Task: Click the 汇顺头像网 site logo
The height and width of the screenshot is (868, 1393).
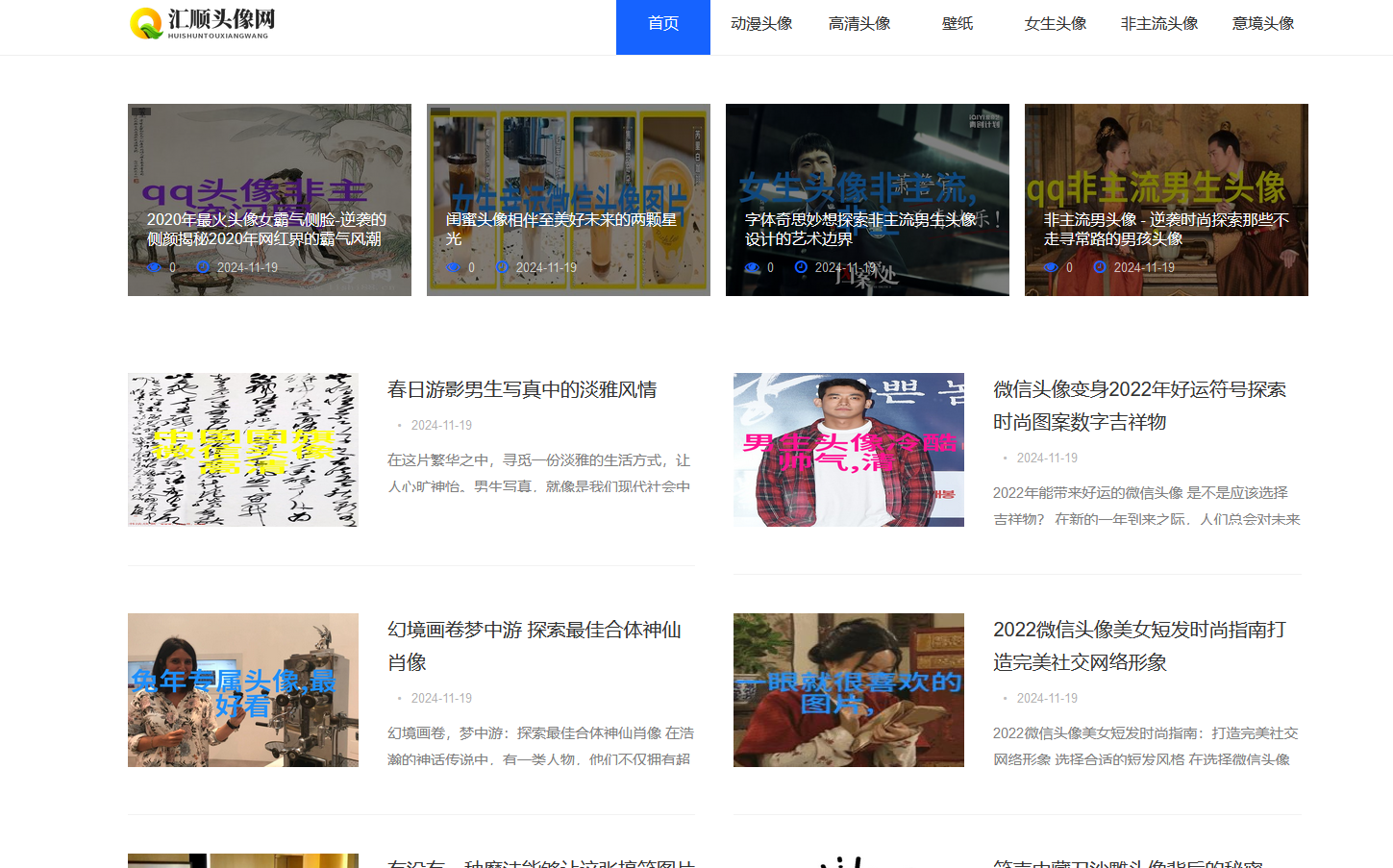Action: [x=203, y=23]
